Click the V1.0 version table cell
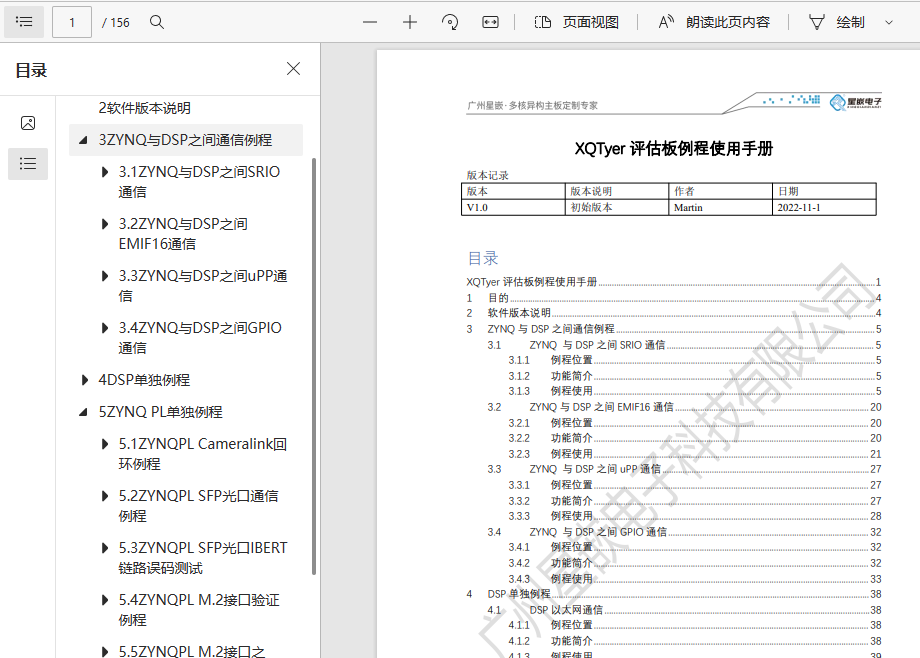Screen dimensions: 920x658 513,207
